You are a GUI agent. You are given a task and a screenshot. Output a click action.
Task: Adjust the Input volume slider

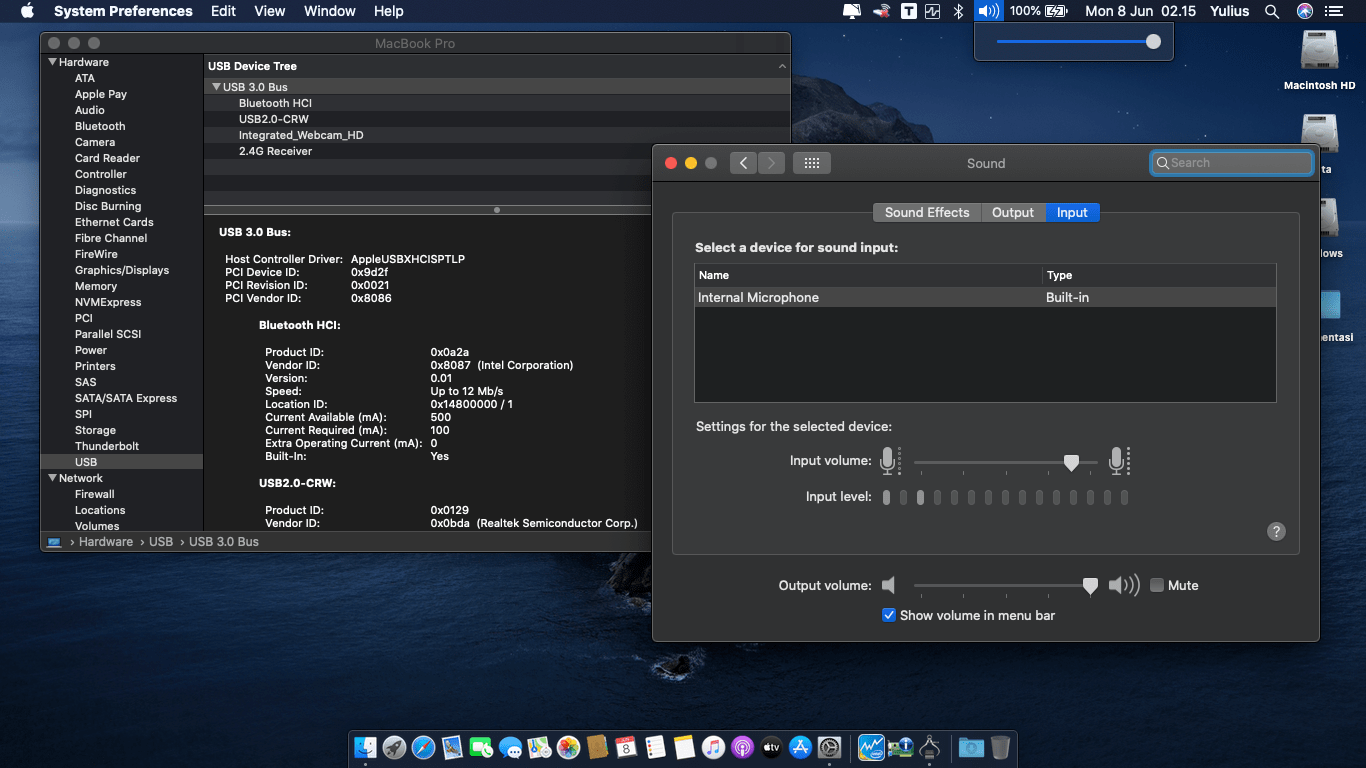click(1071, 462)
